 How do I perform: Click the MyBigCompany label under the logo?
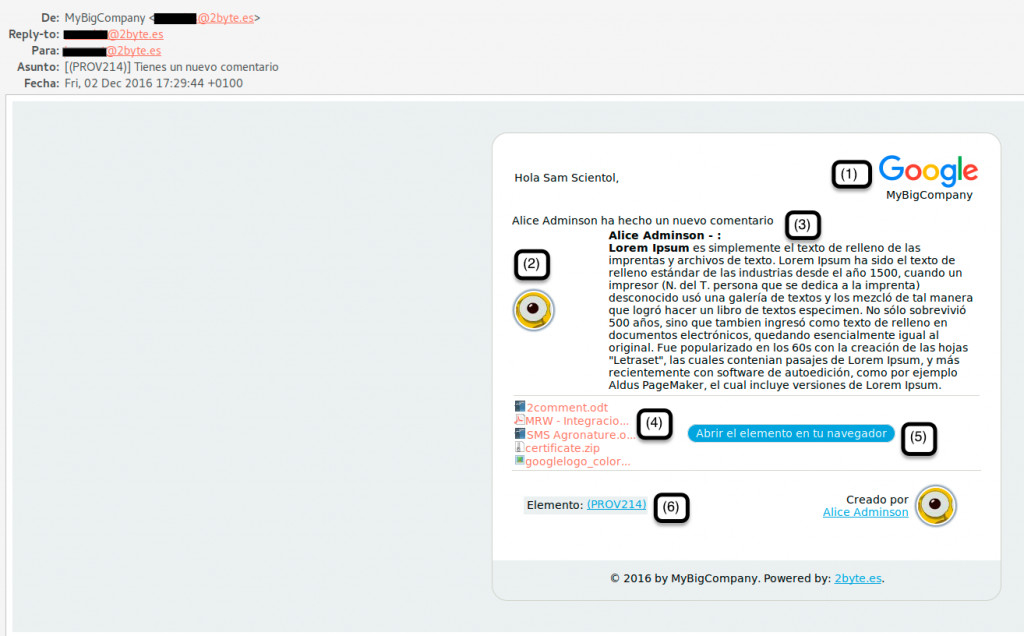(x=929, y=195)
